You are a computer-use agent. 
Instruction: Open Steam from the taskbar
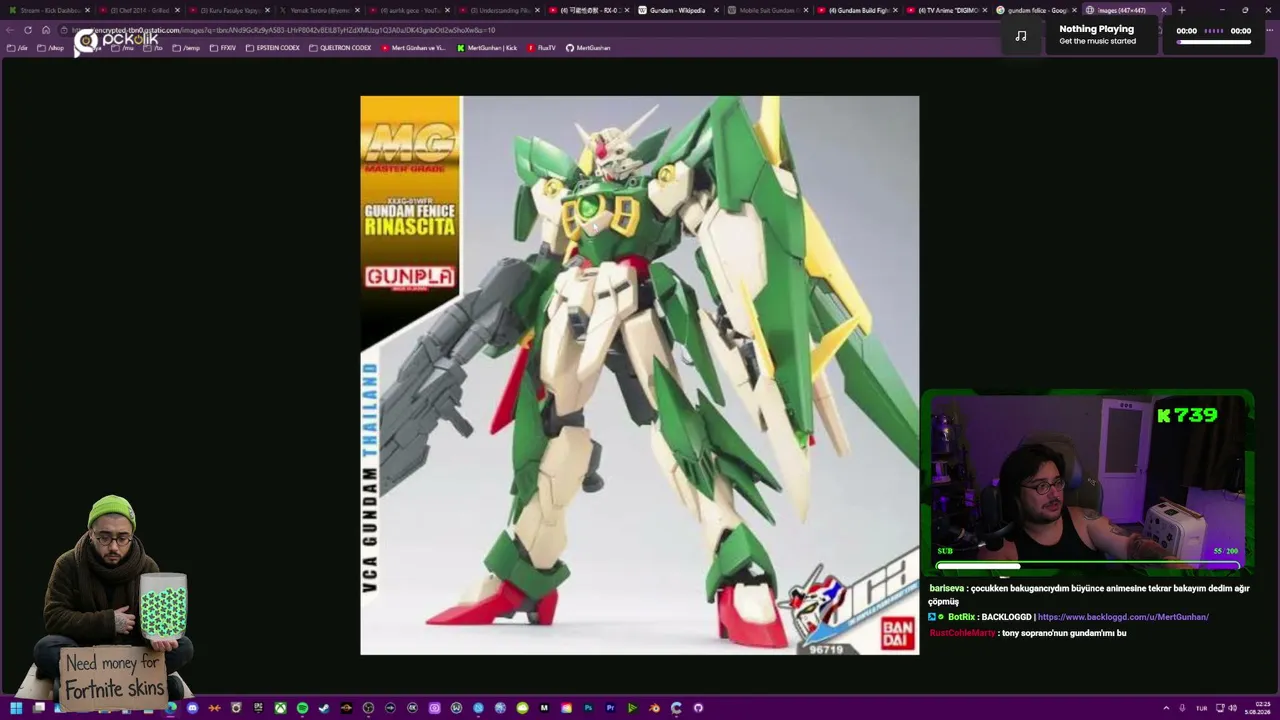pos(324,708)
